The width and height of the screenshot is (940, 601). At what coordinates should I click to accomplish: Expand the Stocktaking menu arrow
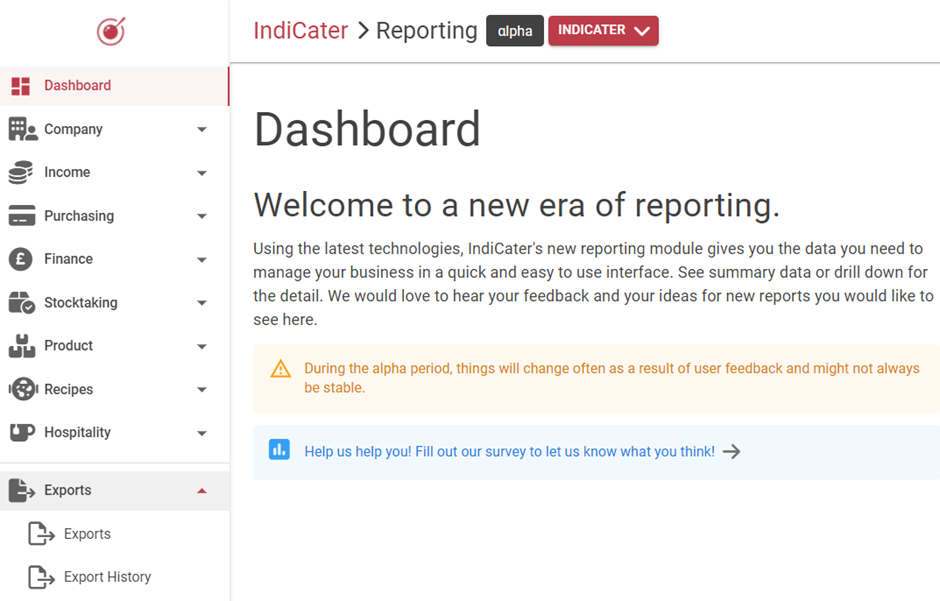click(x=202, y=303)
